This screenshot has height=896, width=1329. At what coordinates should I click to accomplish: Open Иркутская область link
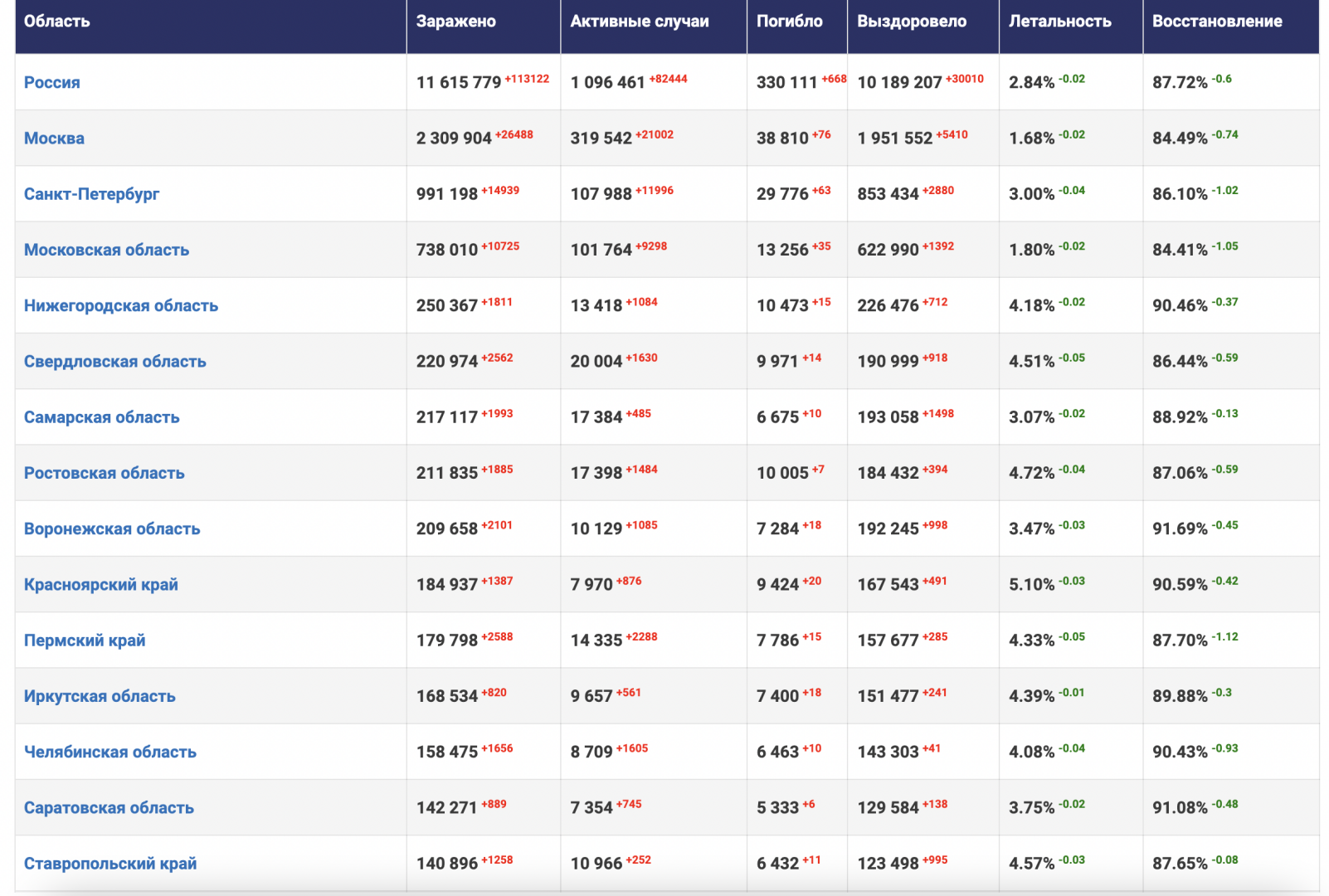click(100, 696)
